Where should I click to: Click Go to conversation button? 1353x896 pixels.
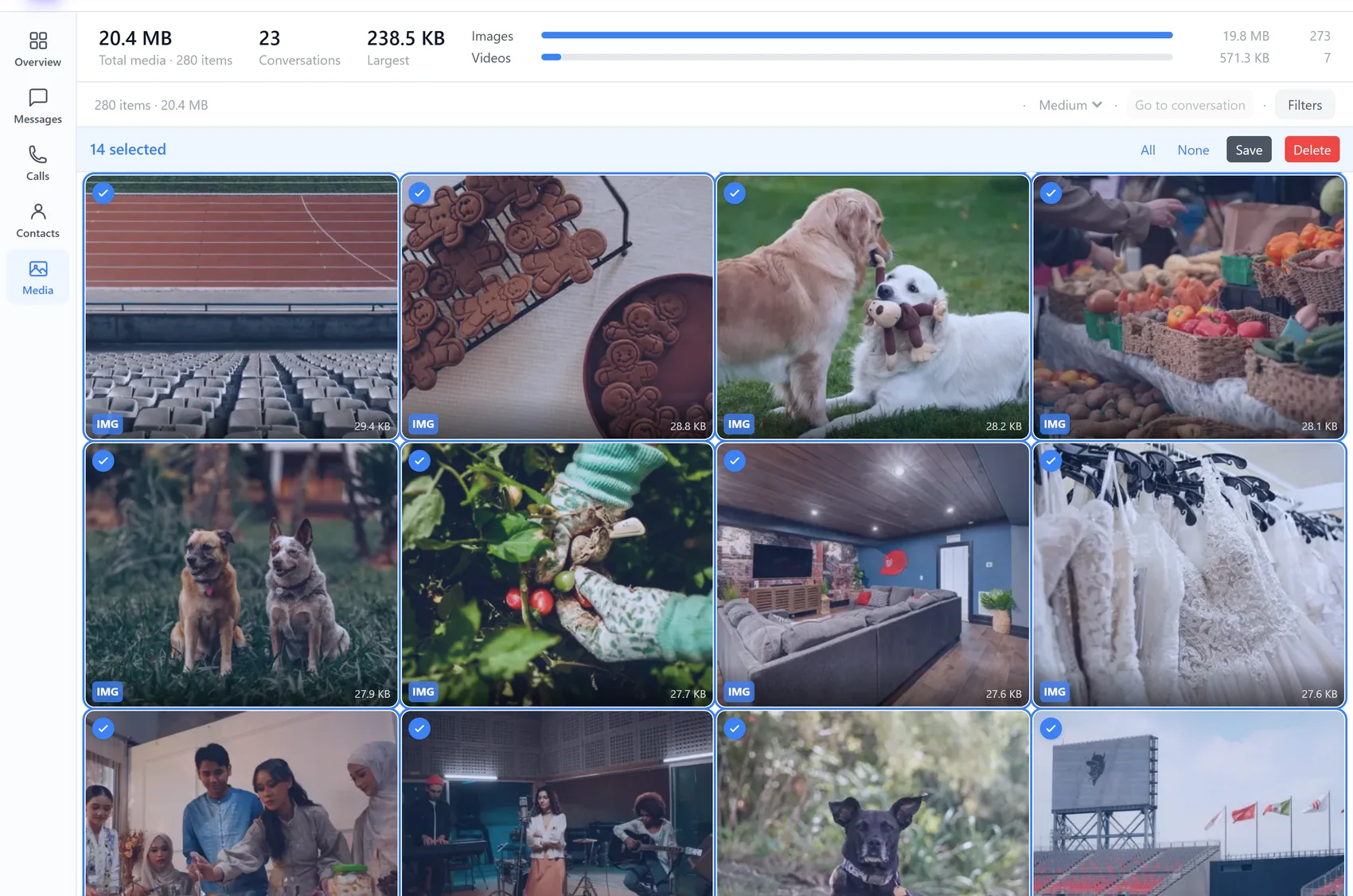1190,105
